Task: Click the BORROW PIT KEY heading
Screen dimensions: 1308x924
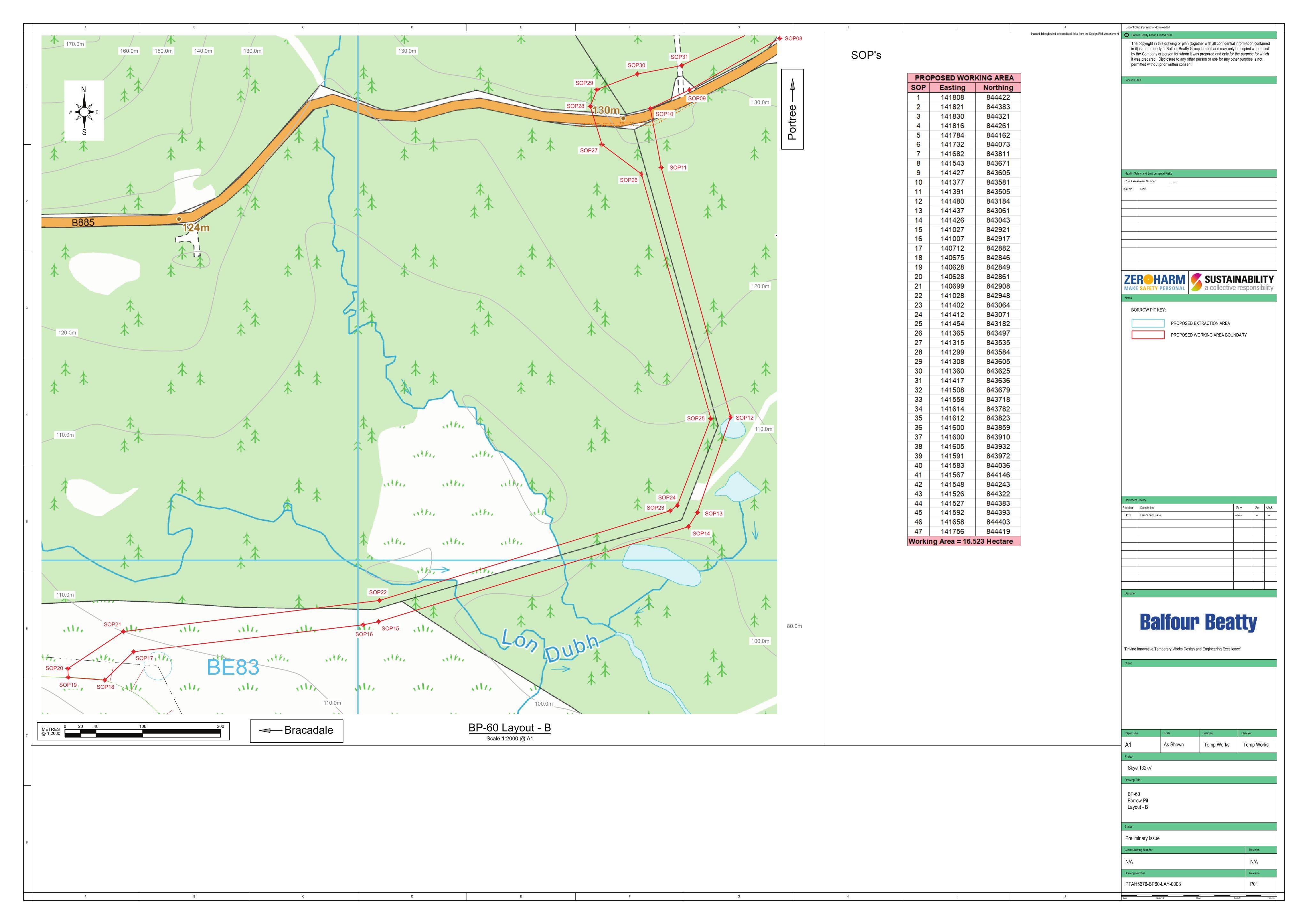Action: tap(1148, 310)
